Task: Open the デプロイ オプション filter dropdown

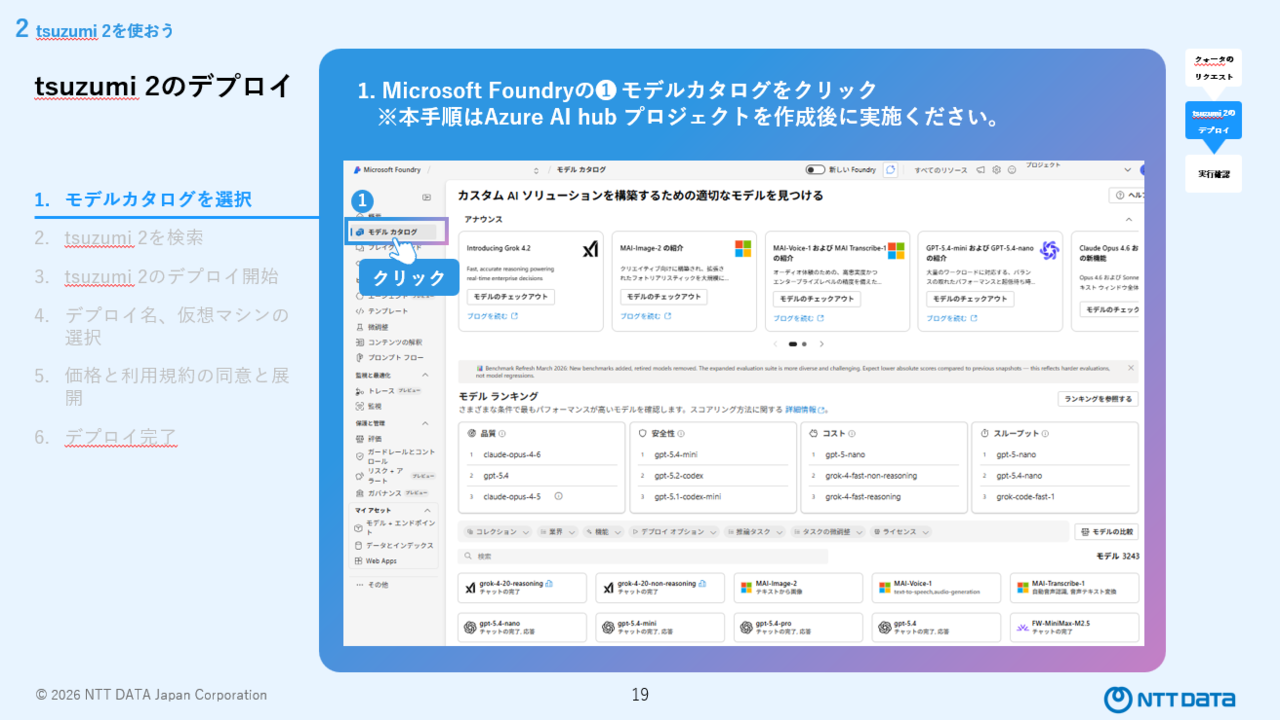Action: coord(674,532)
